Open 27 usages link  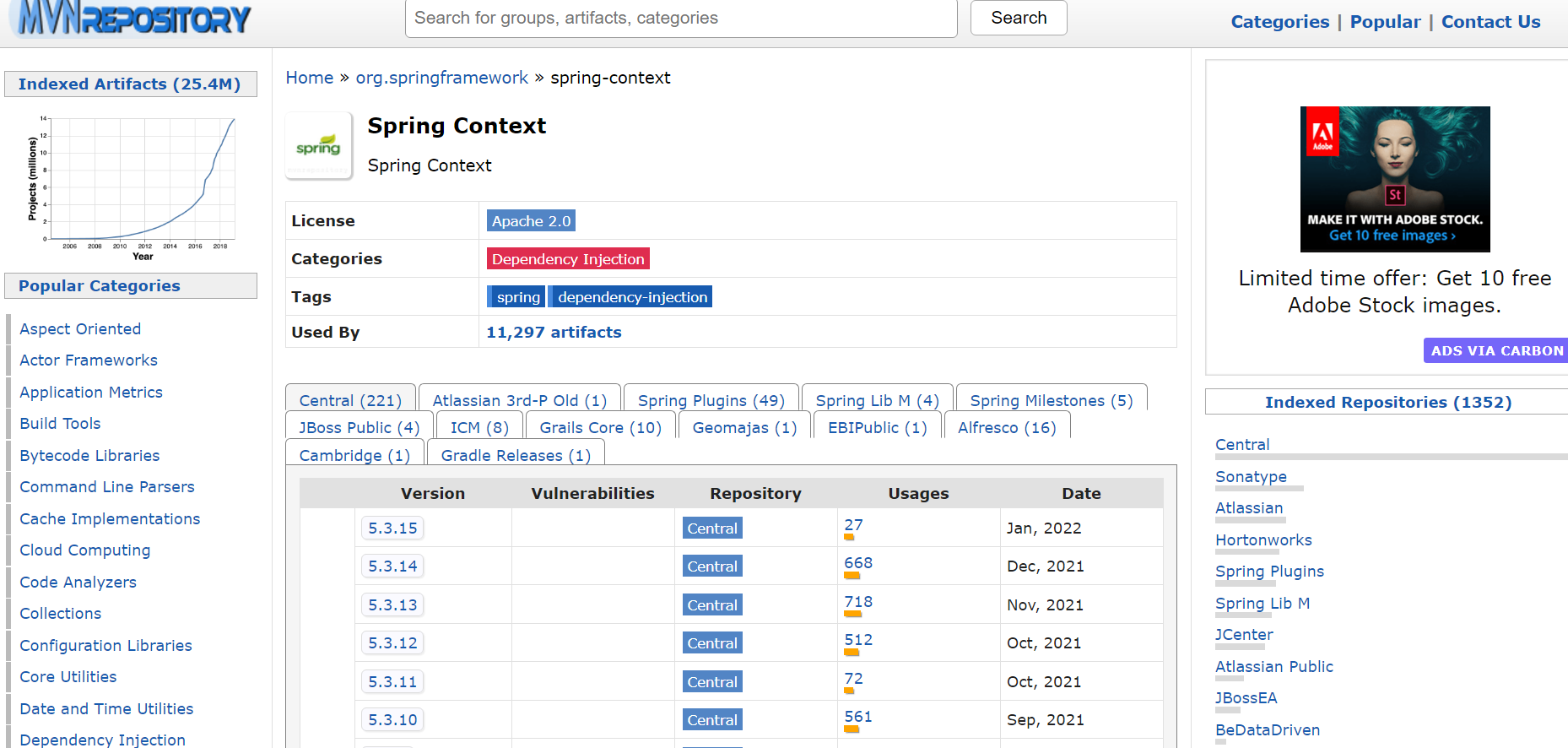853,525
